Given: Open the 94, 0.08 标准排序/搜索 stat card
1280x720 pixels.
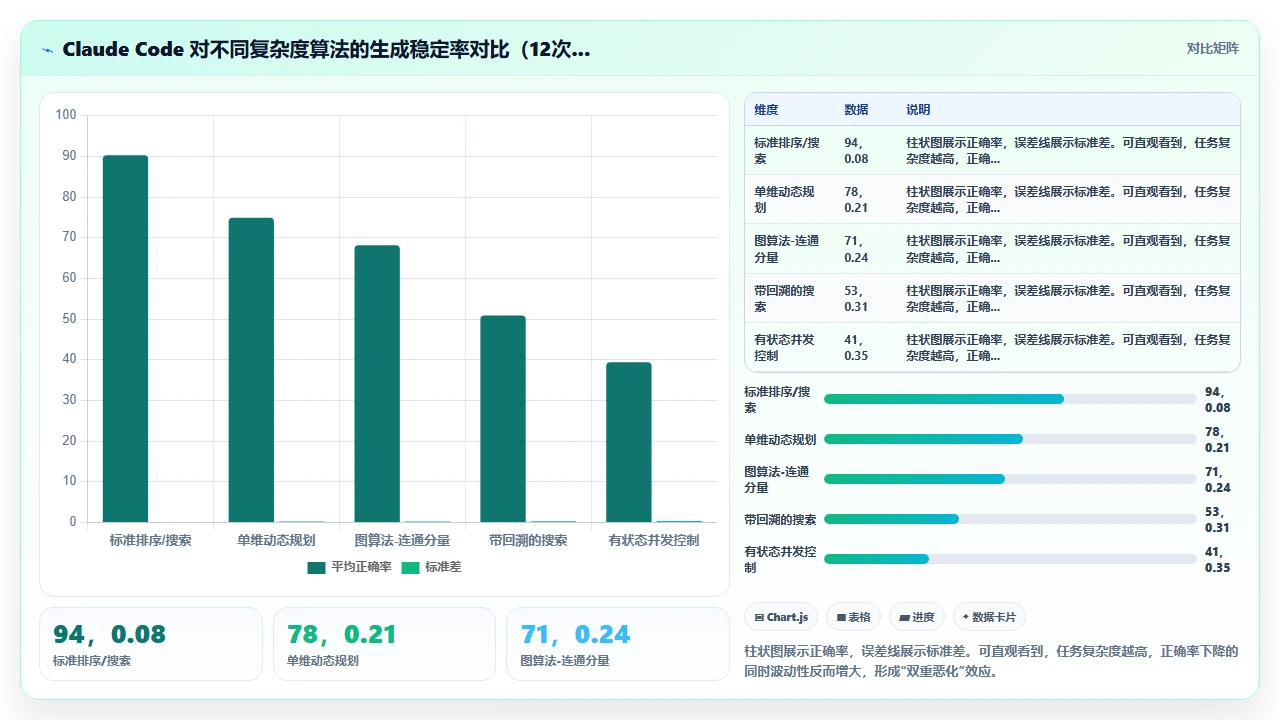Looking at the screenshot, I should [x=151, y=644].
